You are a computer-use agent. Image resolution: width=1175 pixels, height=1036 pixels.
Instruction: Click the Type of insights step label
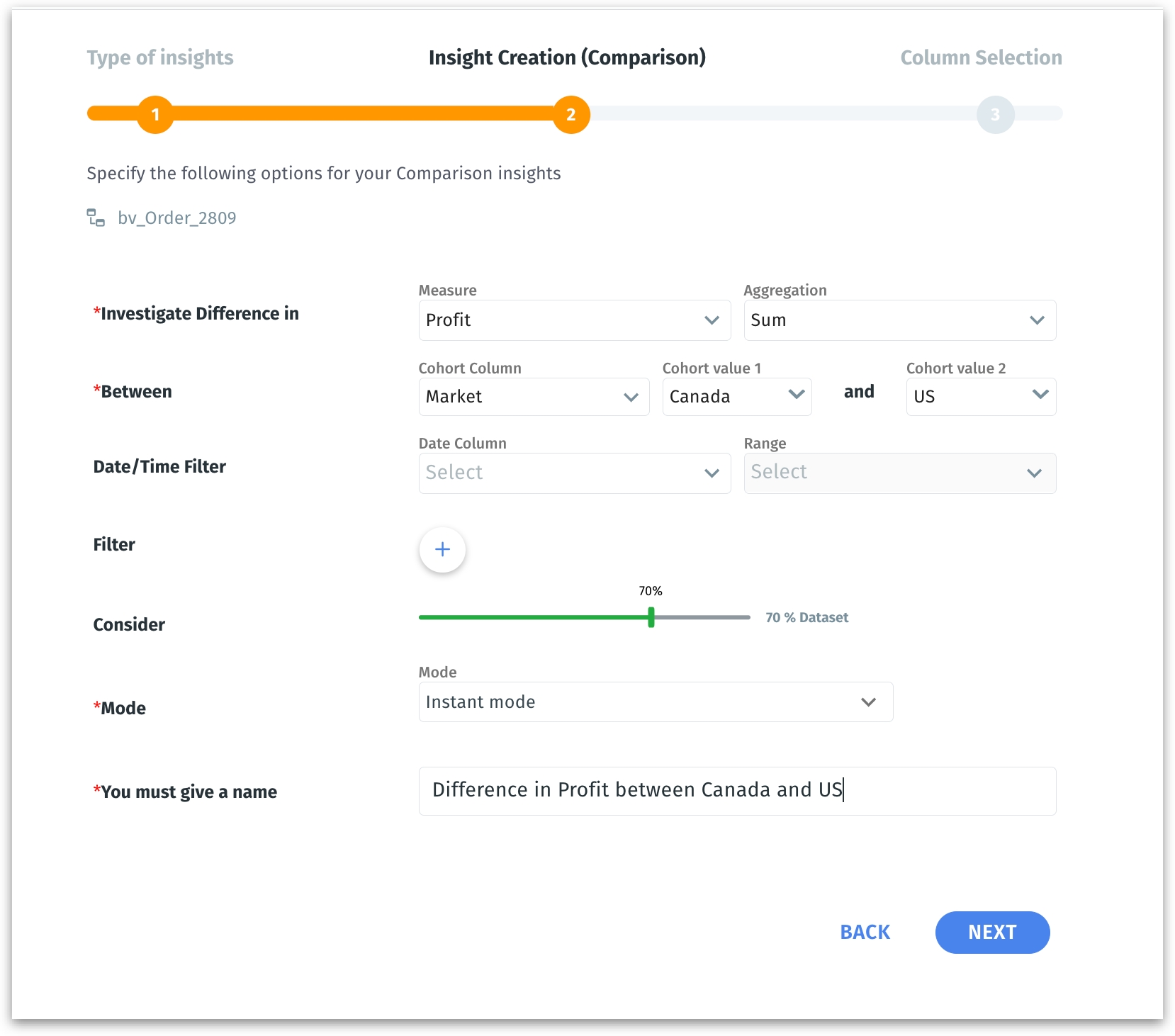(160, 57)
